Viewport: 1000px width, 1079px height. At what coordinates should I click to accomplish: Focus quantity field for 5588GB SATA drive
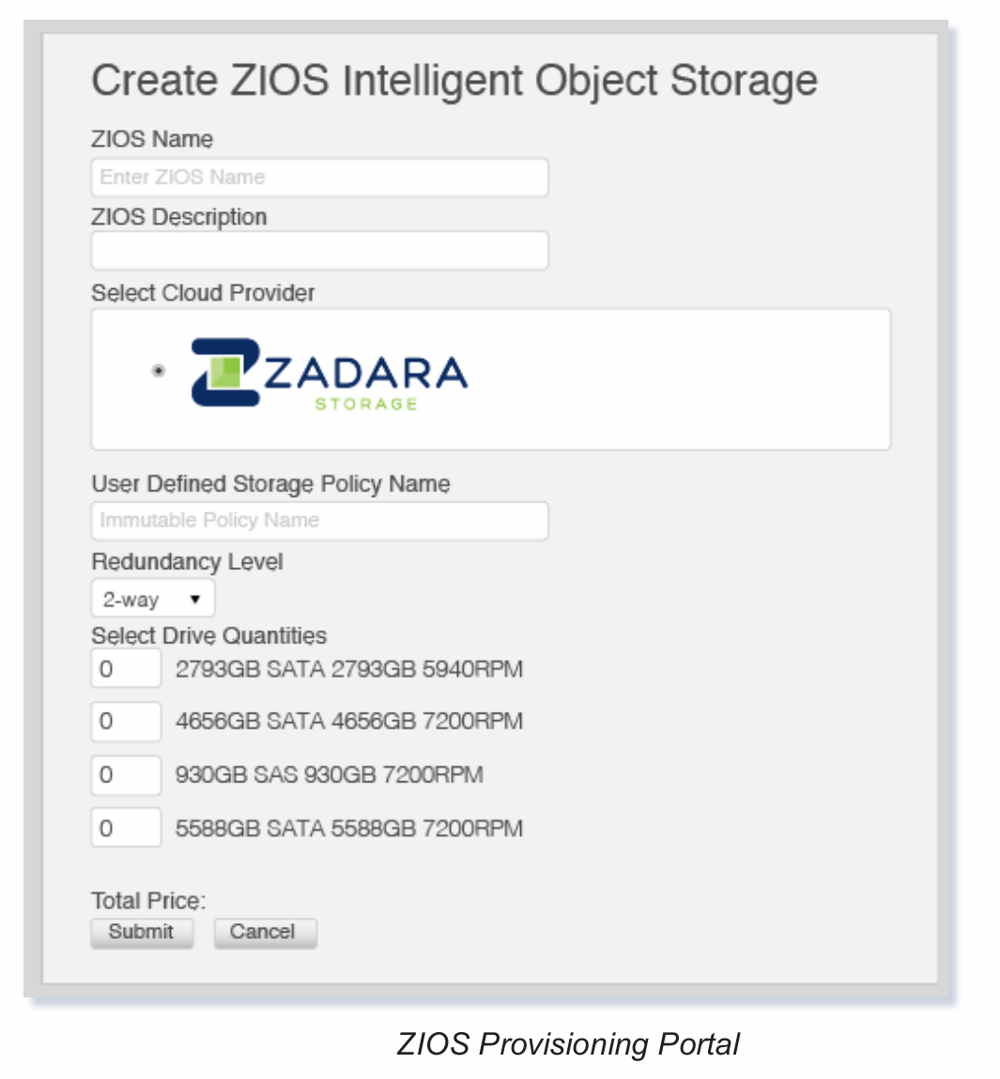126,828
